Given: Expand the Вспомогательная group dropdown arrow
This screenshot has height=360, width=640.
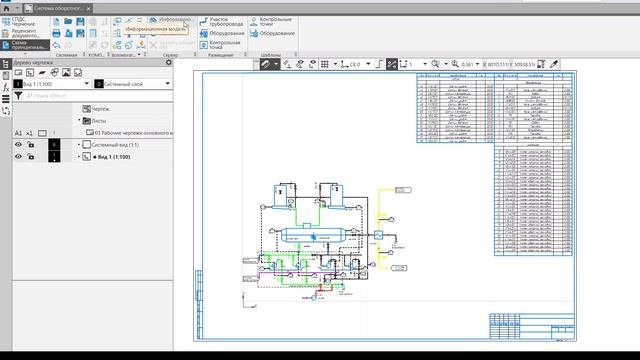Looking at the screenshot, I should coord(139,54).
